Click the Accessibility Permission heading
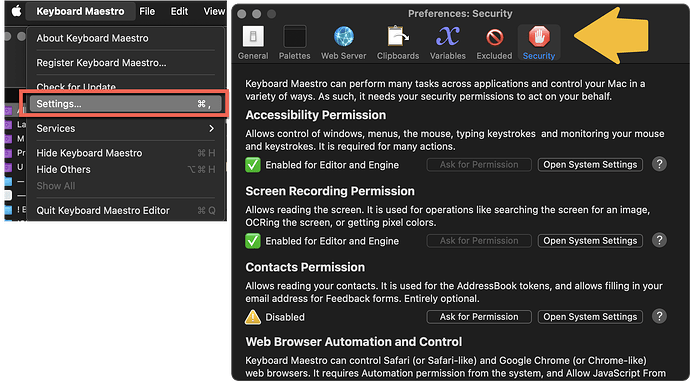The image size is (690, 381). 316,115
